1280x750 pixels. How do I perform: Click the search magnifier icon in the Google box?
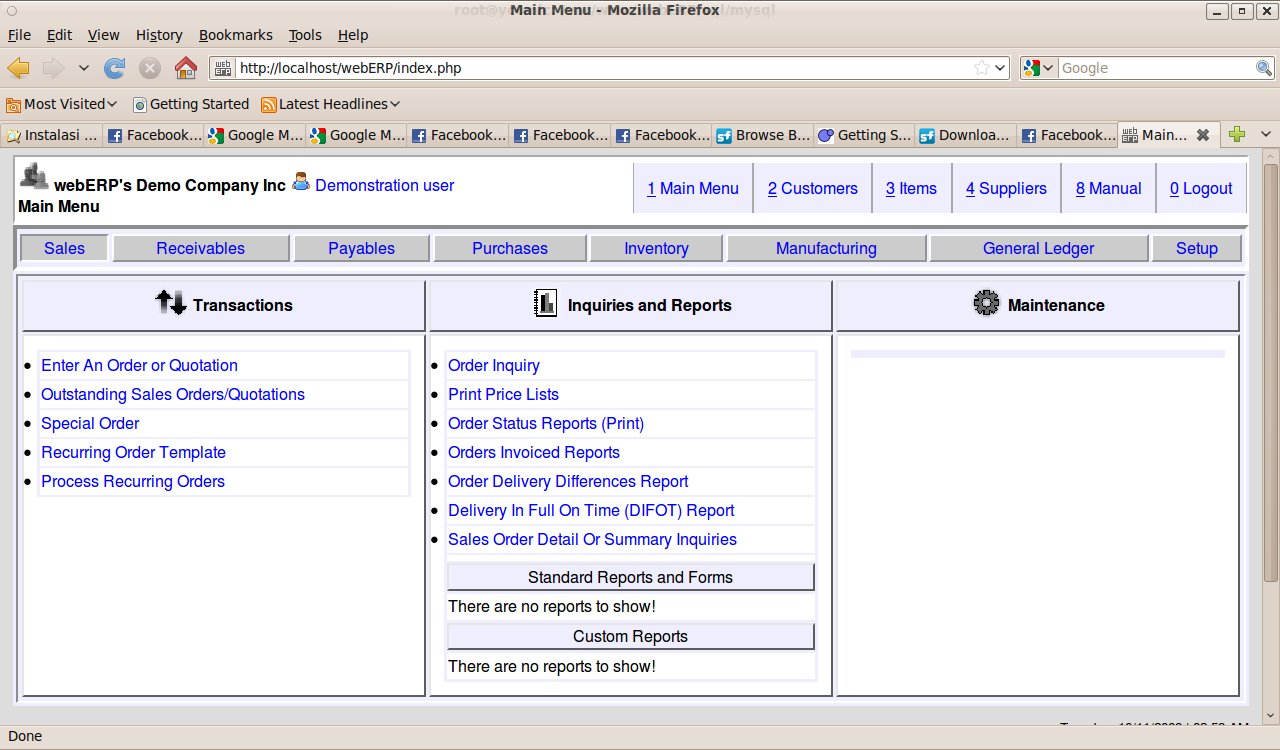(1264, 68)
